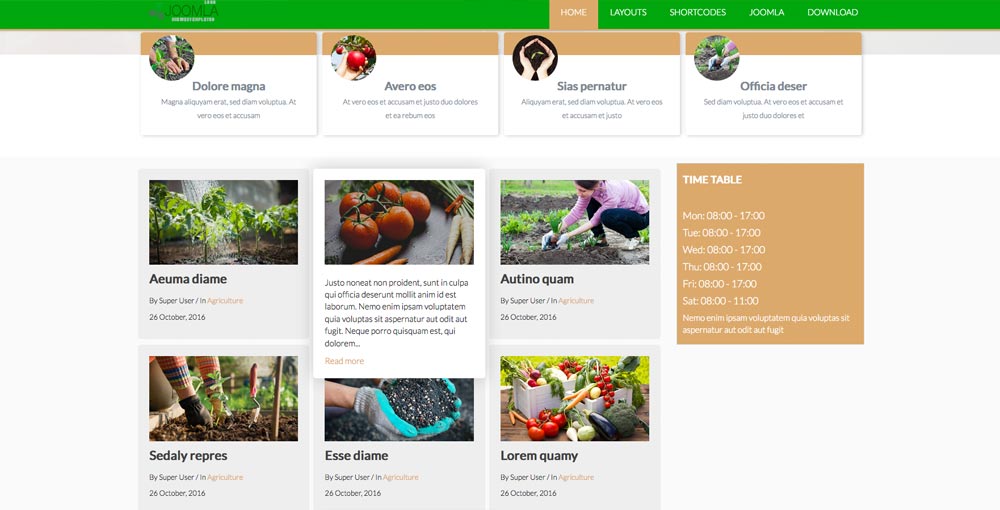Viewport: 1000px width, 510px height.
Task: Open the Autino quam article title
Action: point(537,279)
